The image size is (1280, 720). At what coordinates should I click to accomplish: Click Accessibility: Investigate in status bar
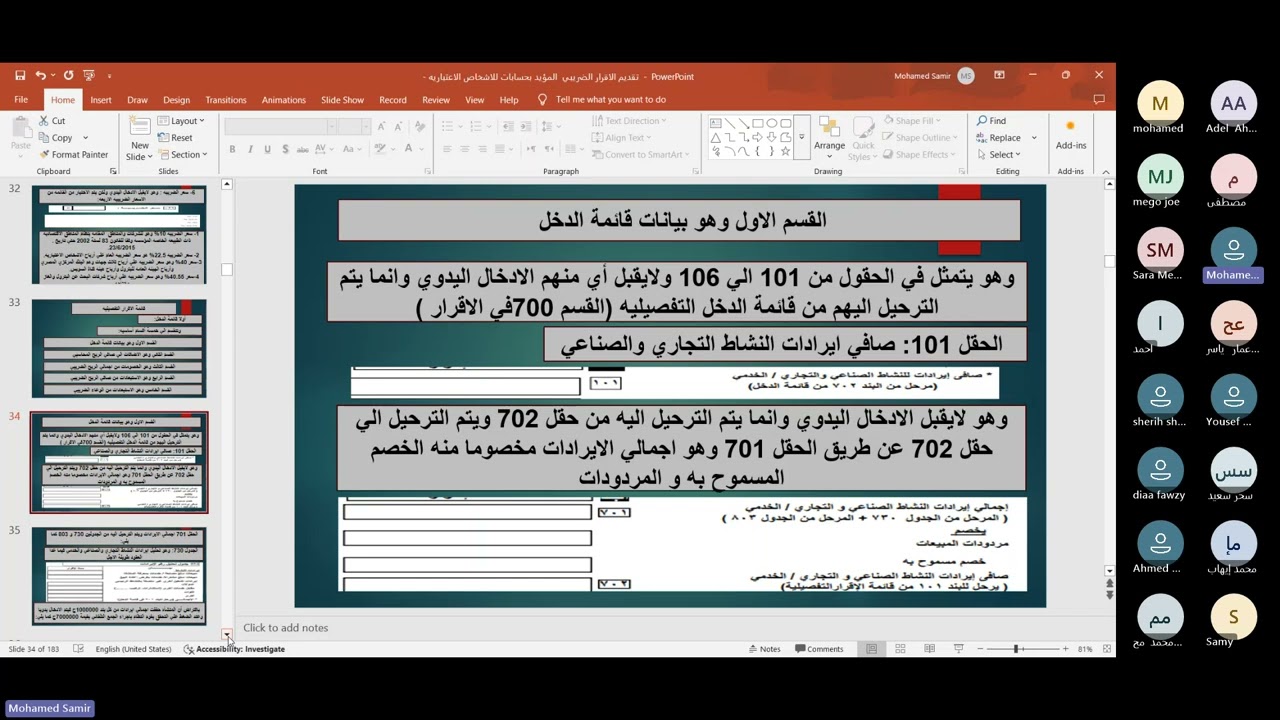click(x=234, y=649)
